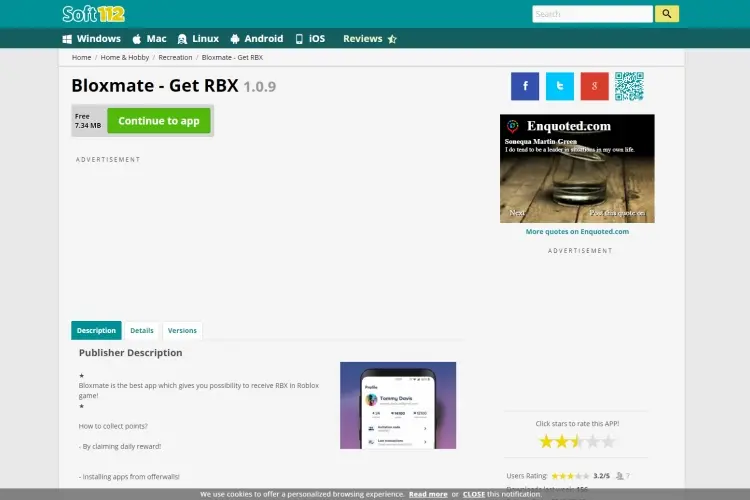
Task: Click the QR code image
Action: click(x=629, y=86)
